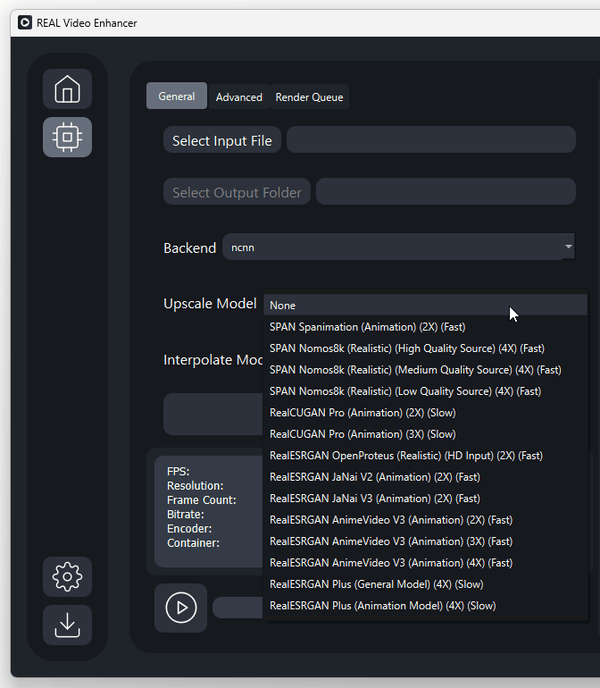Open the Backend ncnn dropdown
The image size is (600, 688).
click(399, 247)
